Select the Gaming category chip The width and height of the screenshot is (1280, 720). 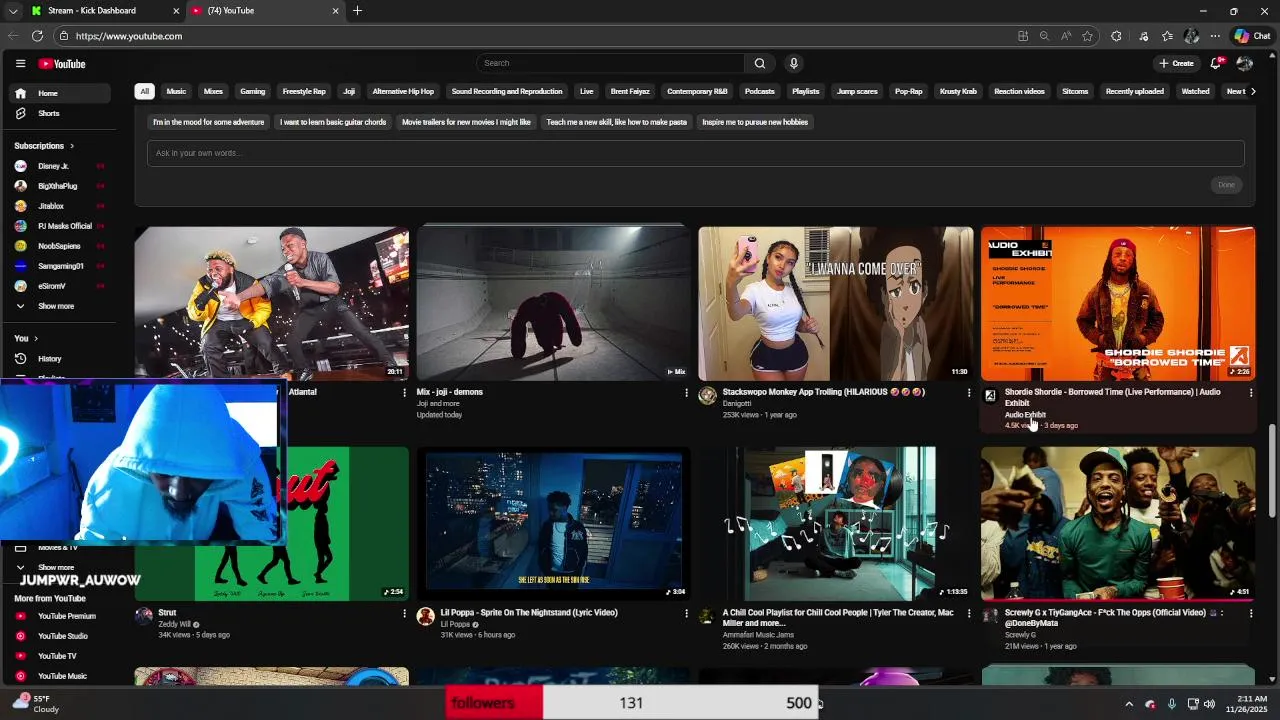click(x=253, y=91)
